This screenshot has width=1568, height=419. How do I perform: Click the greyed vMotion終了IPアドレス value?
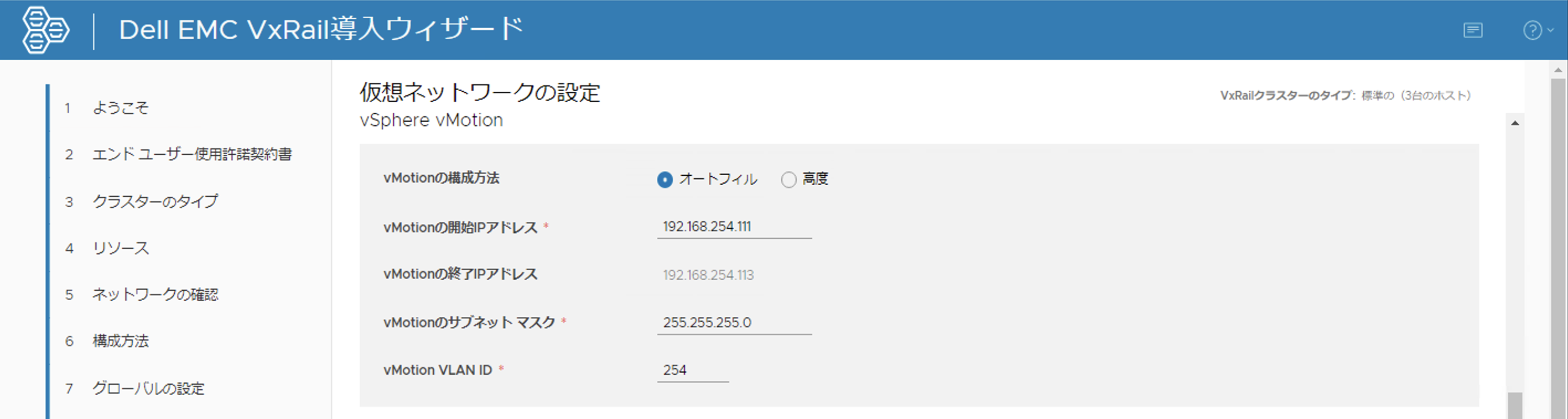[708, 275]
